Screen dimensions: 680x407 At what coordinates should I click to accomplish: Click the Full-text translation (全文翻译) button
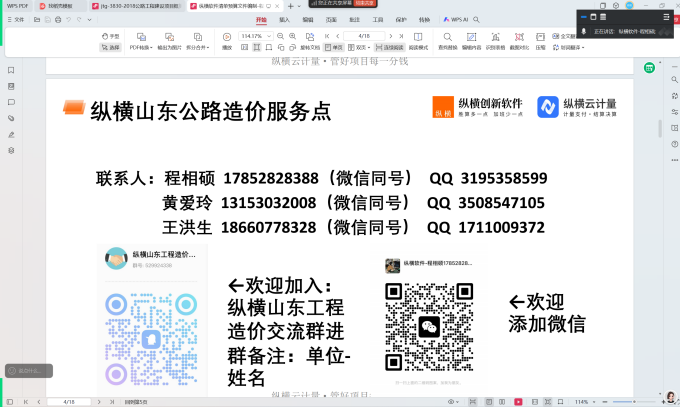click(x=564, y=36)
